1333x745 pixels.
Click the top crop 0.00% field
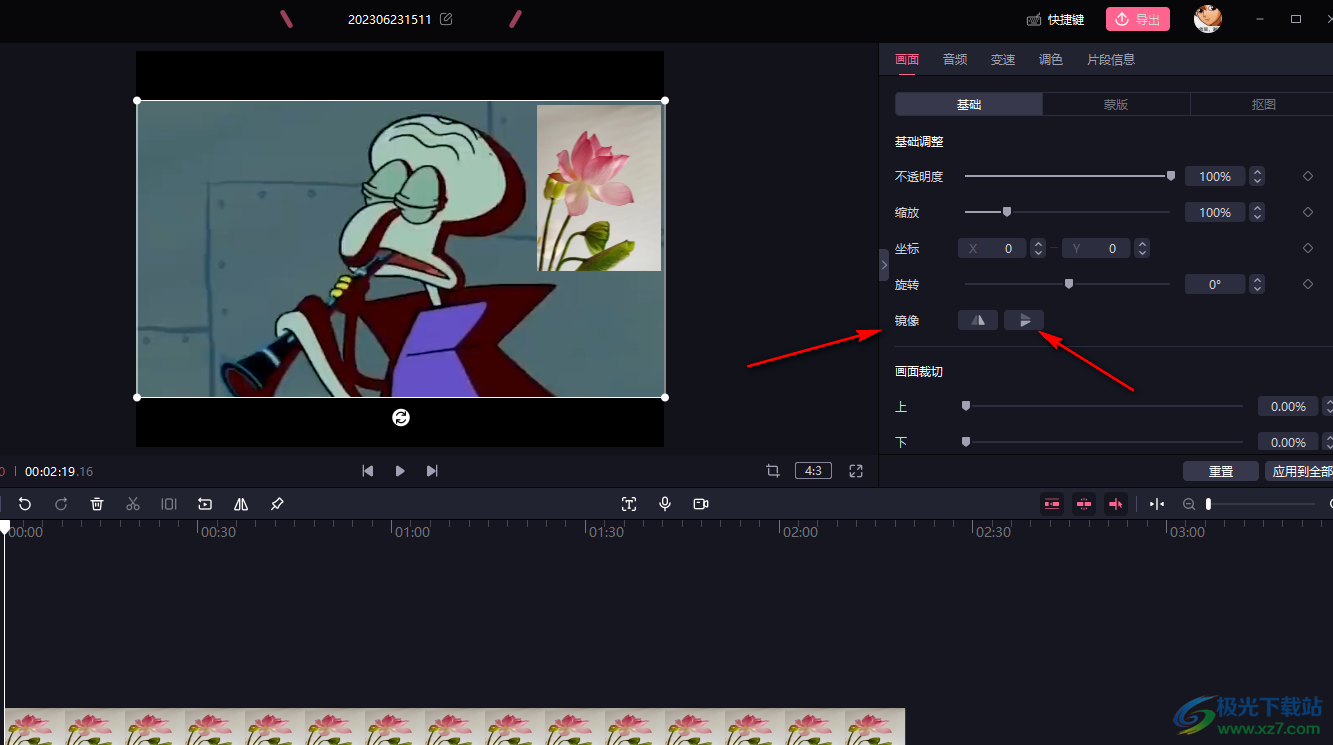click(x=1288, y=406)
